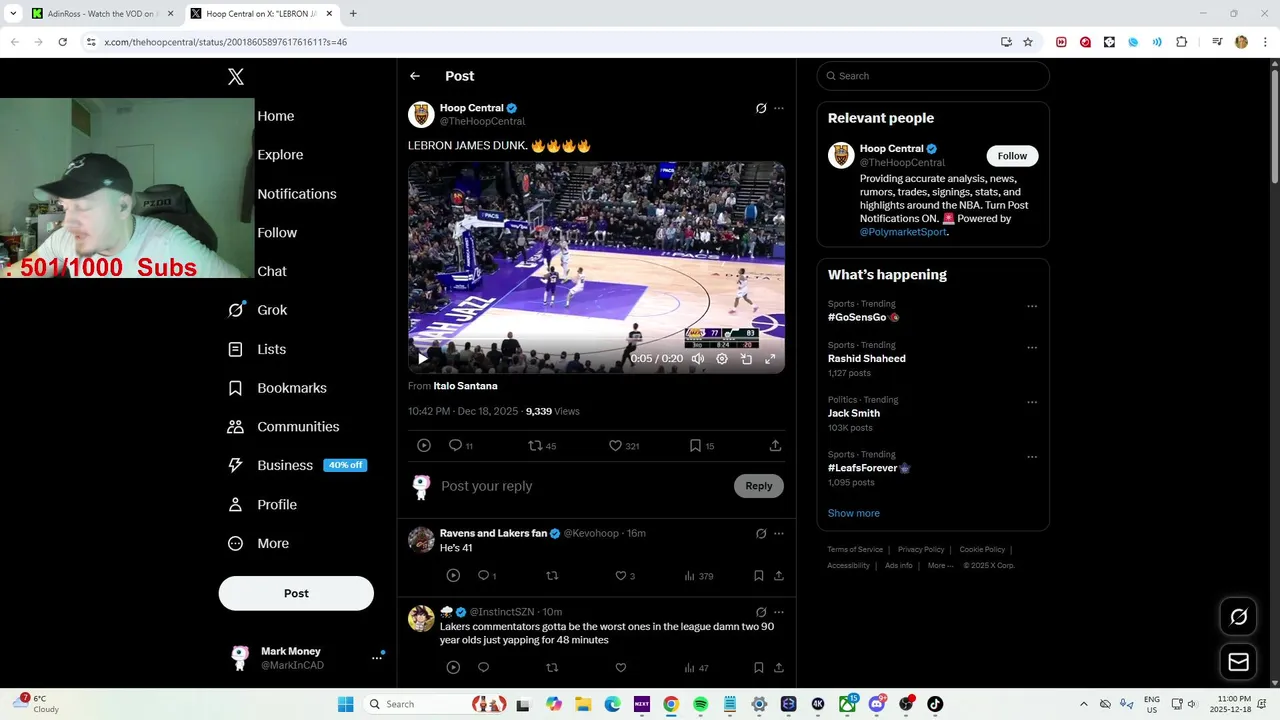This screenshot has width=1280, height=720.
Task: Like the "He's 41" reply
Action: tap(625, 576)
